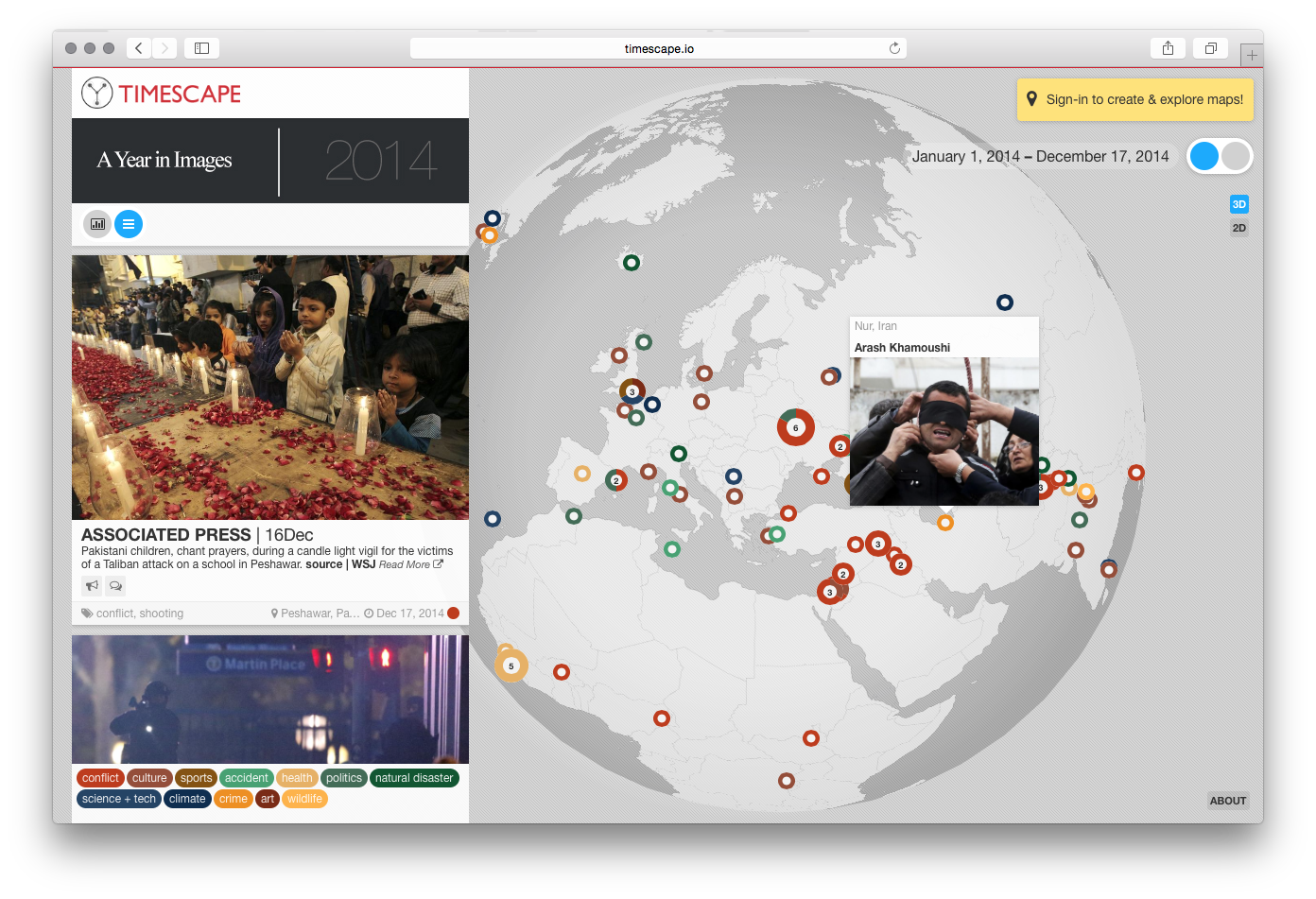1316x899 pixels.
Task: Filter by the conflict tag
Action: point(100,778)
